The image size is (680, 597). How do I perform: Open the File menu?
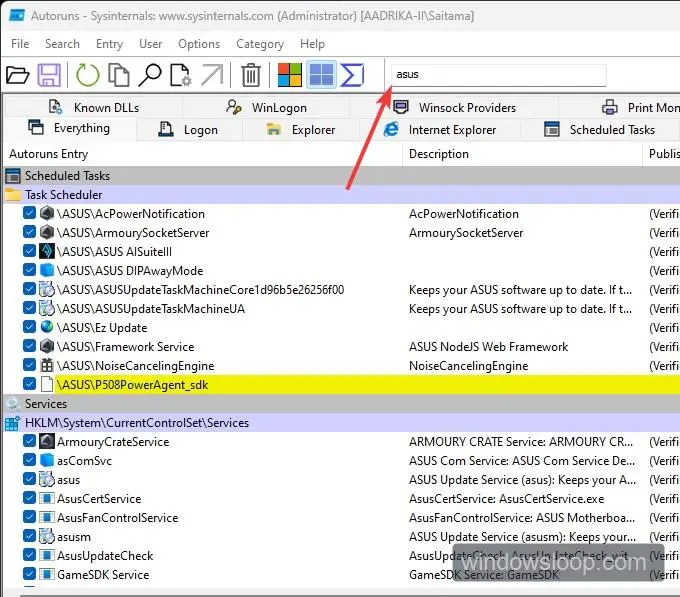pos(20,44)
